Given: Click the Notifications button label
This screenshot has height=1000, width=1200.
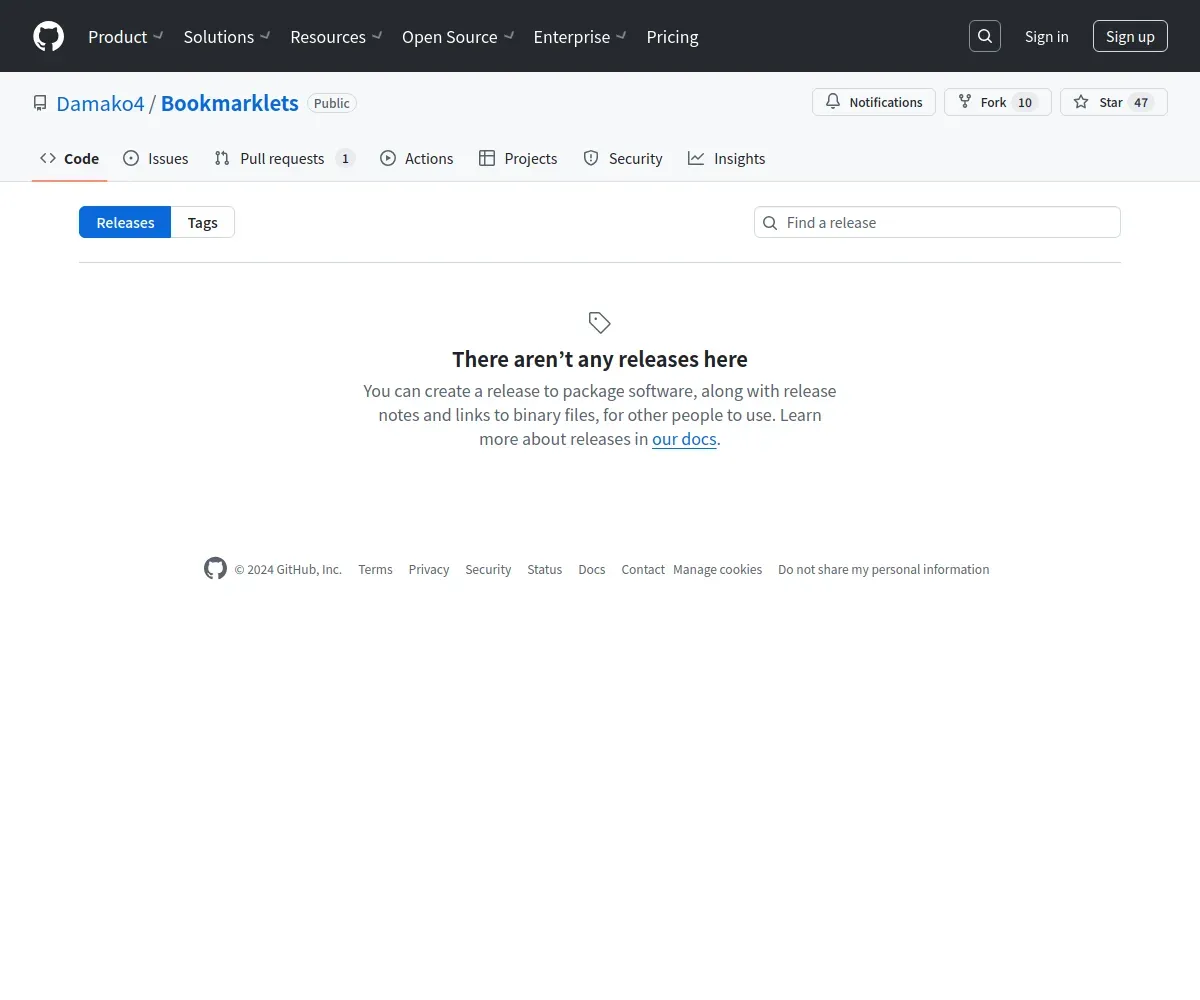Looking at the screenshot, I should [886, 102].
